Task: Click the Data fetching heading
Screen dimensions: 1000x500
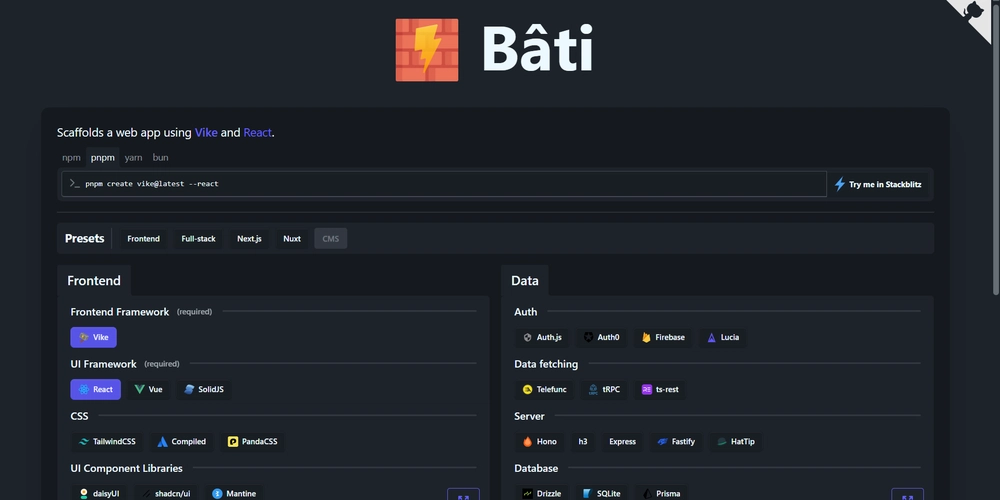Action: (546, 364)
